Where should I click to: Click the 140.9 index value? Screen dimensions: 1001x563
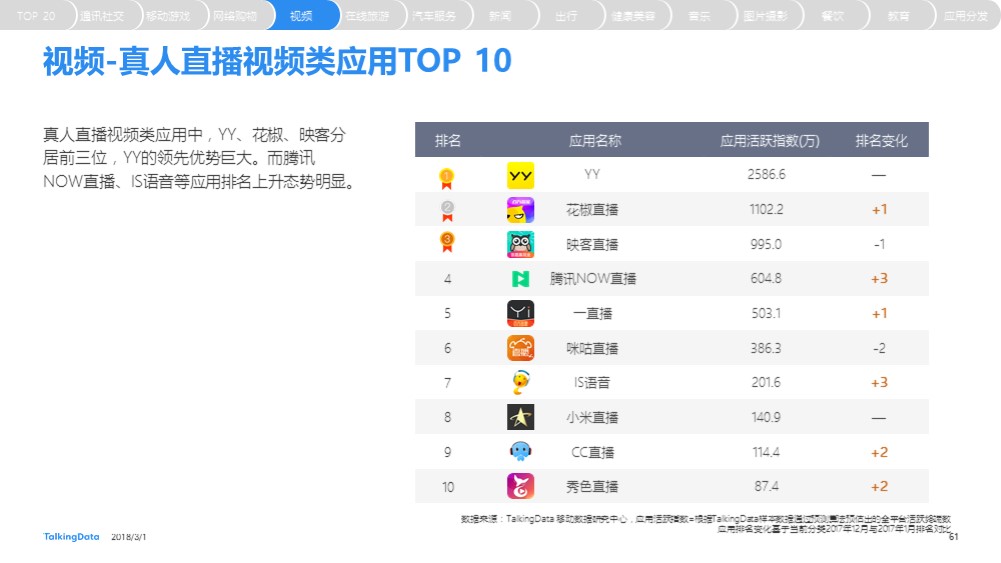[x=766, y=417]
